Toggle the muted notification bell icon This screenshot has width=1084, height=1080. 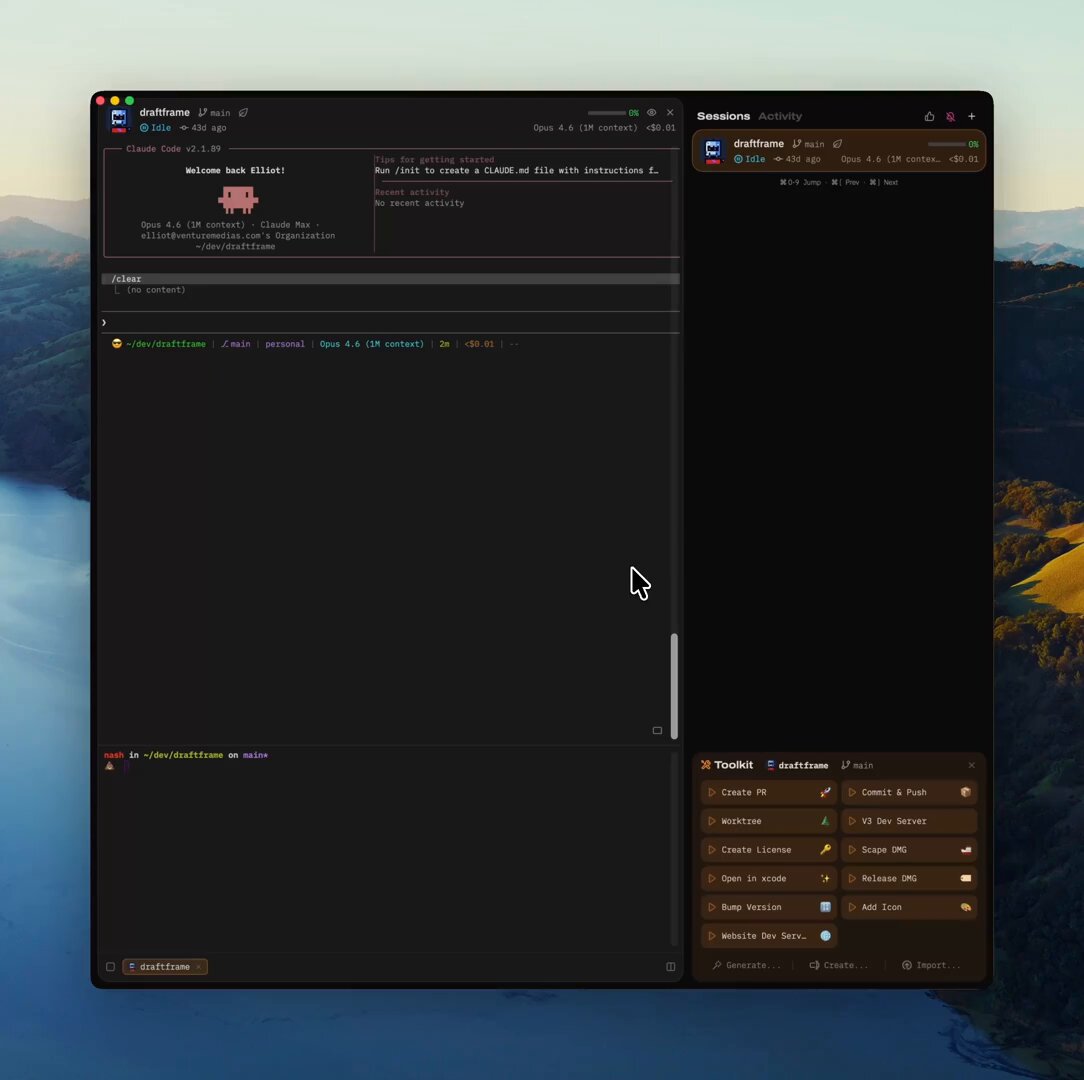click(x=950, y=117)
